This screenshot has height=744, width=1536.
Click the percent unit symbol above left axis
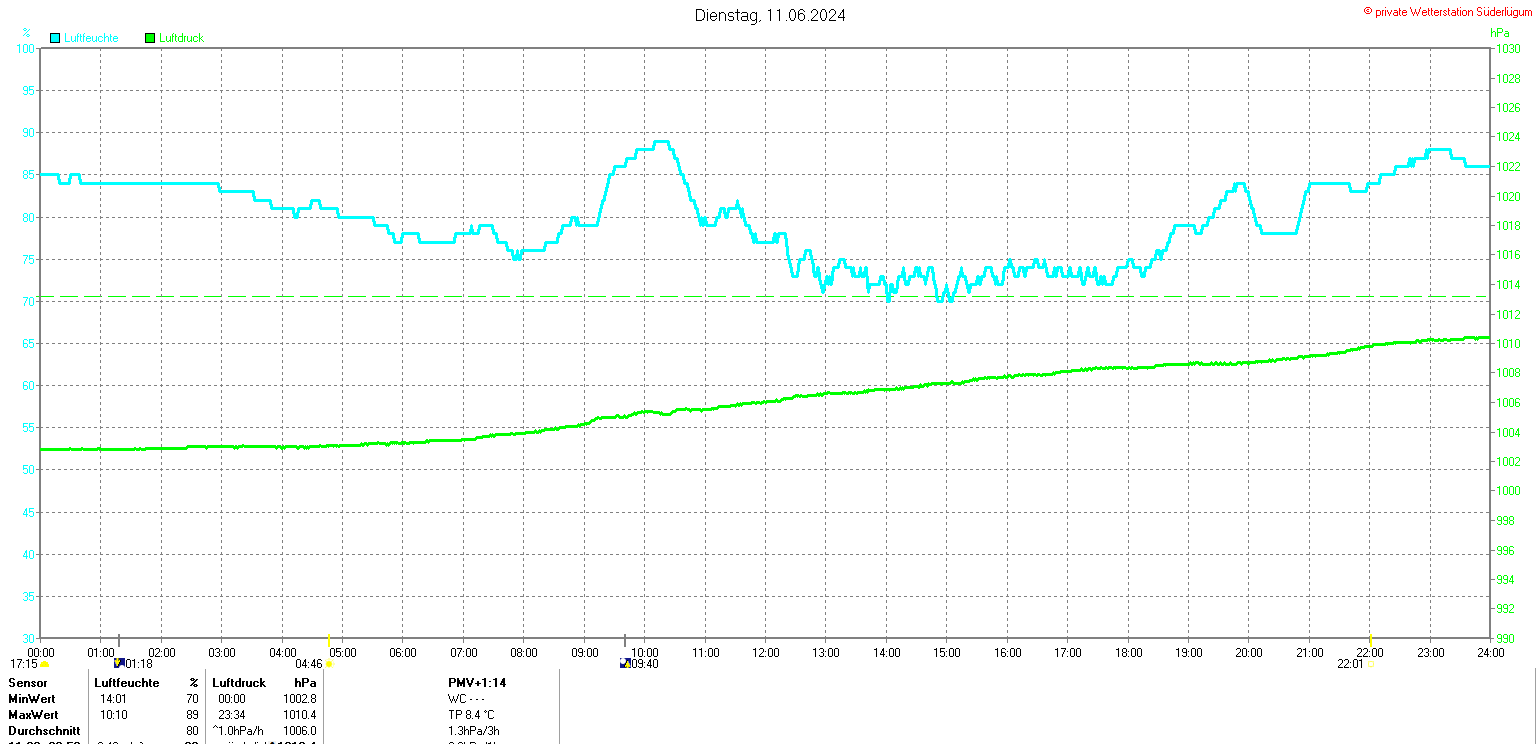pos(27,33)
